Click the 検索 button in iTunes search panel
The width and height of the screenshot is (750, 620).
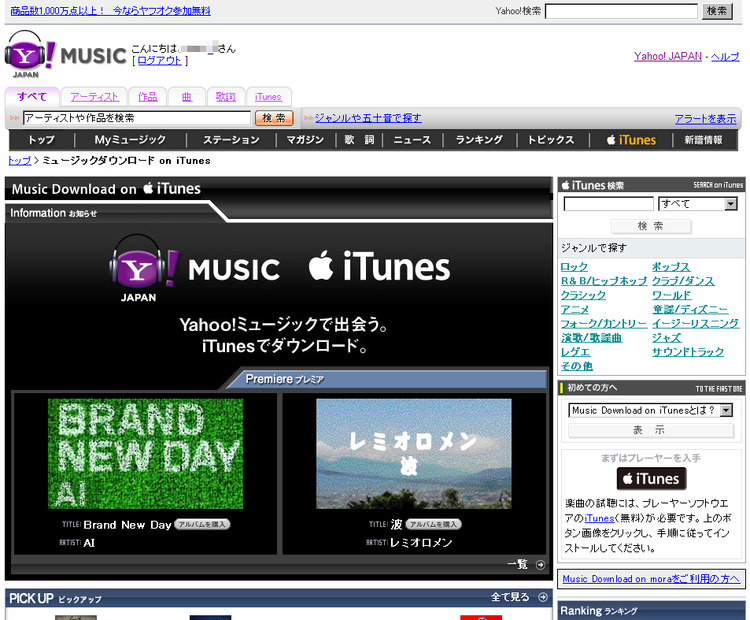point(651,226)
